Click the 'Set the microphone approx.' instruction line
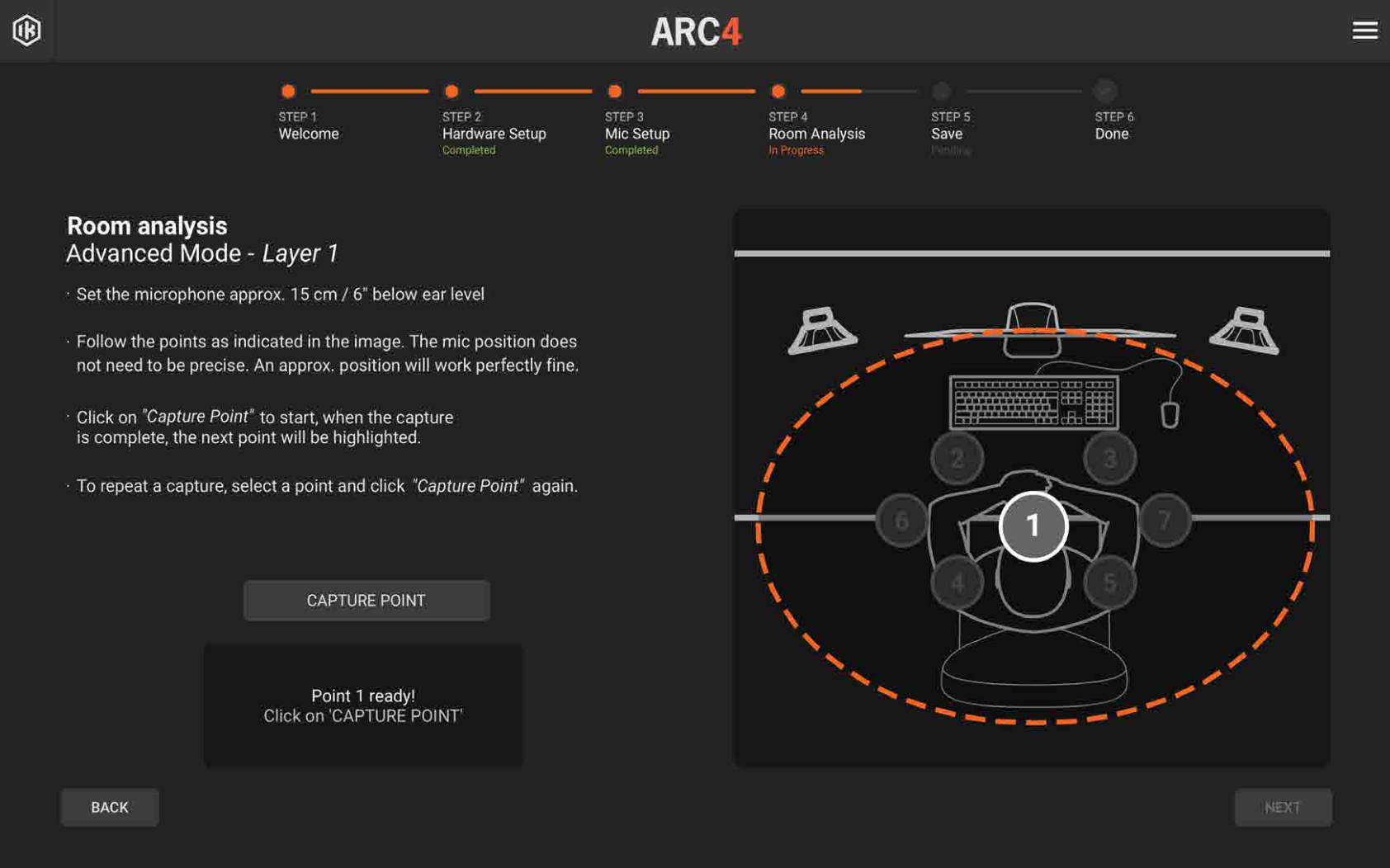 click(281, 295)
